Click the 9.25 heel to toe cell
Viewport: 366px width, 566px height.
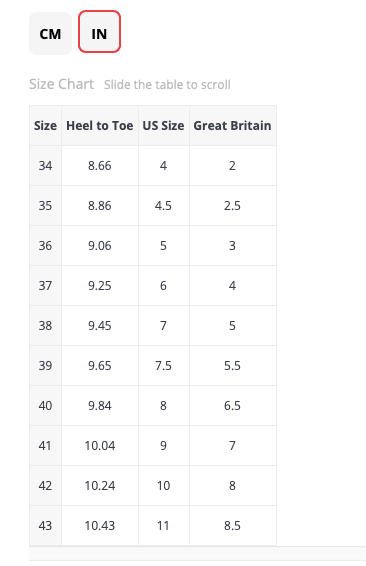click(100, 286)
